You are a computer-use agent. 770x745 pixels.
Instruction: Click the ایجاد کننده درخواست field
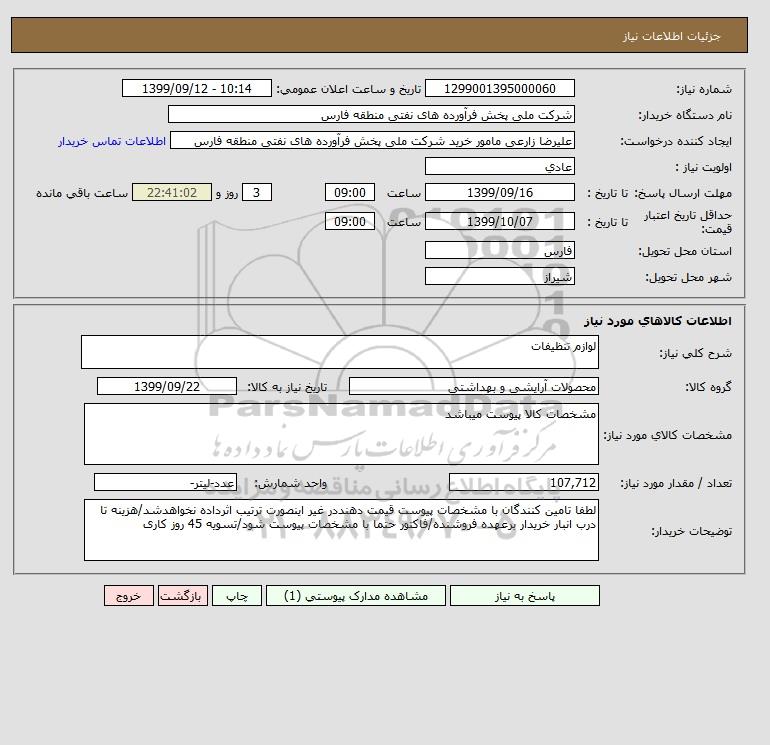tap(372, 141)
